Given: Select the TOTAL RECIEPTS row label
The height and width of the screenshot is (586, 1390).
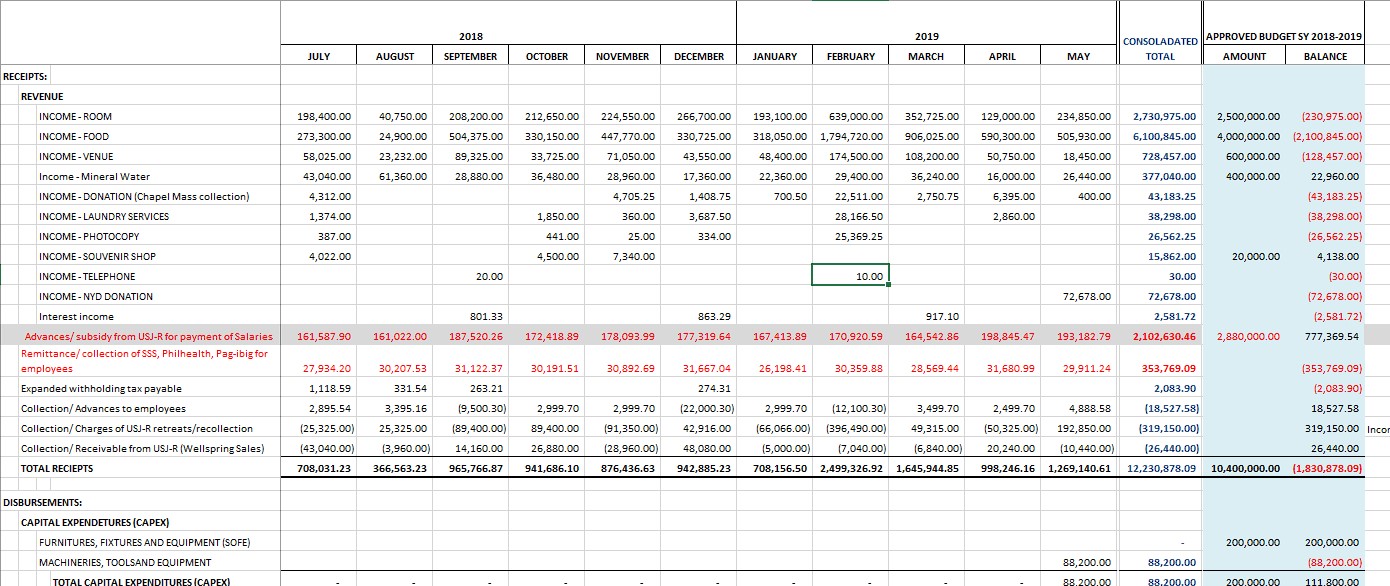Looking at the screenshot, I should pos(56,469).
